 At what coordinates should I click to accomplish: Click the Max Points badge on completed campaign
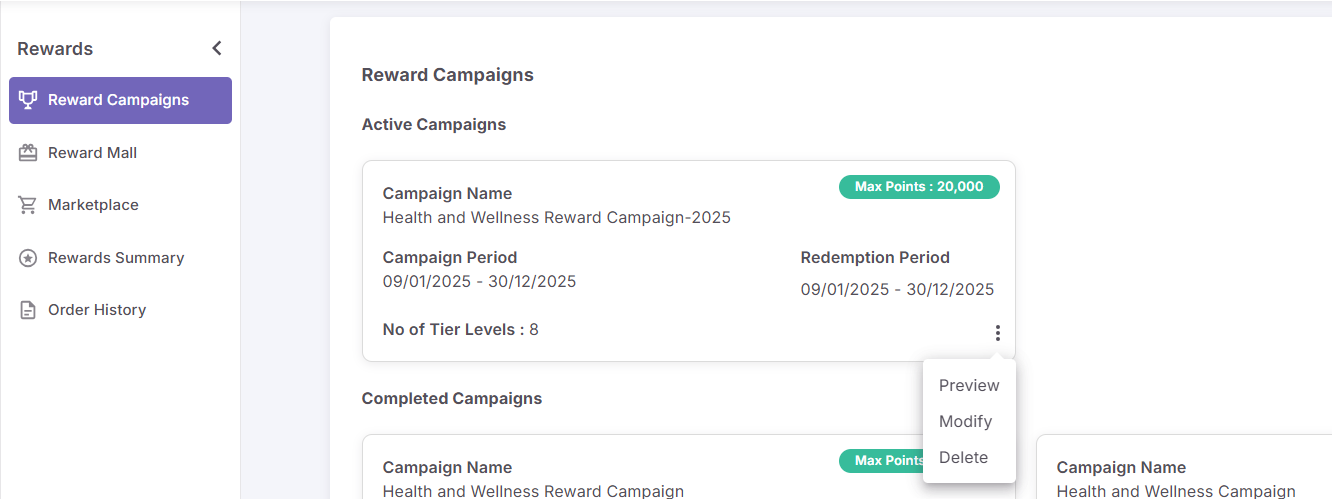click(881, 461)
